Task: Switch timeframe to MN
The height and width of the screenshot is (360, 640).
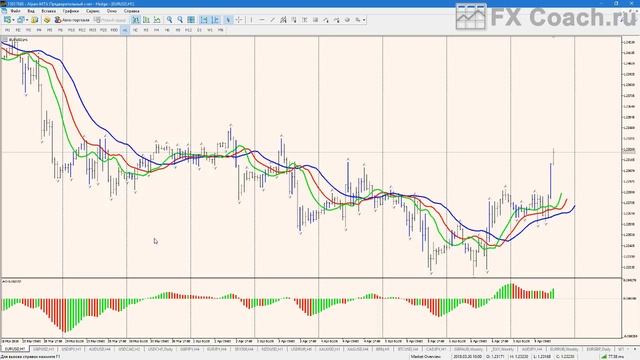Action: 220,30
